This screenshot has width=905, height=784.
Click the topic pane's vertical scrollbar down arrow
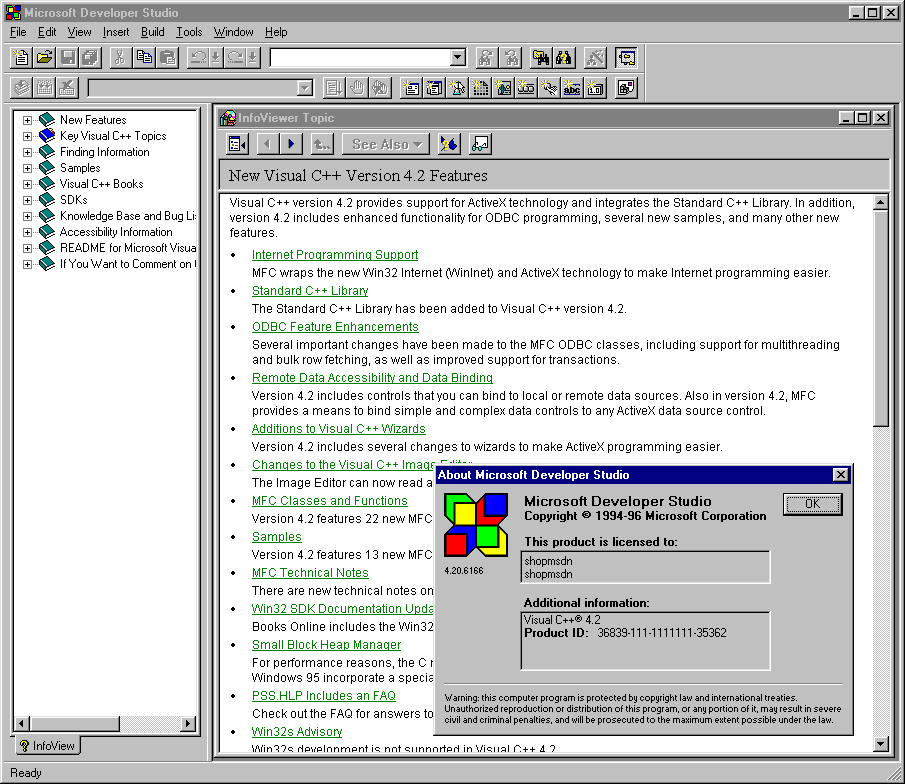pos(881,743)
